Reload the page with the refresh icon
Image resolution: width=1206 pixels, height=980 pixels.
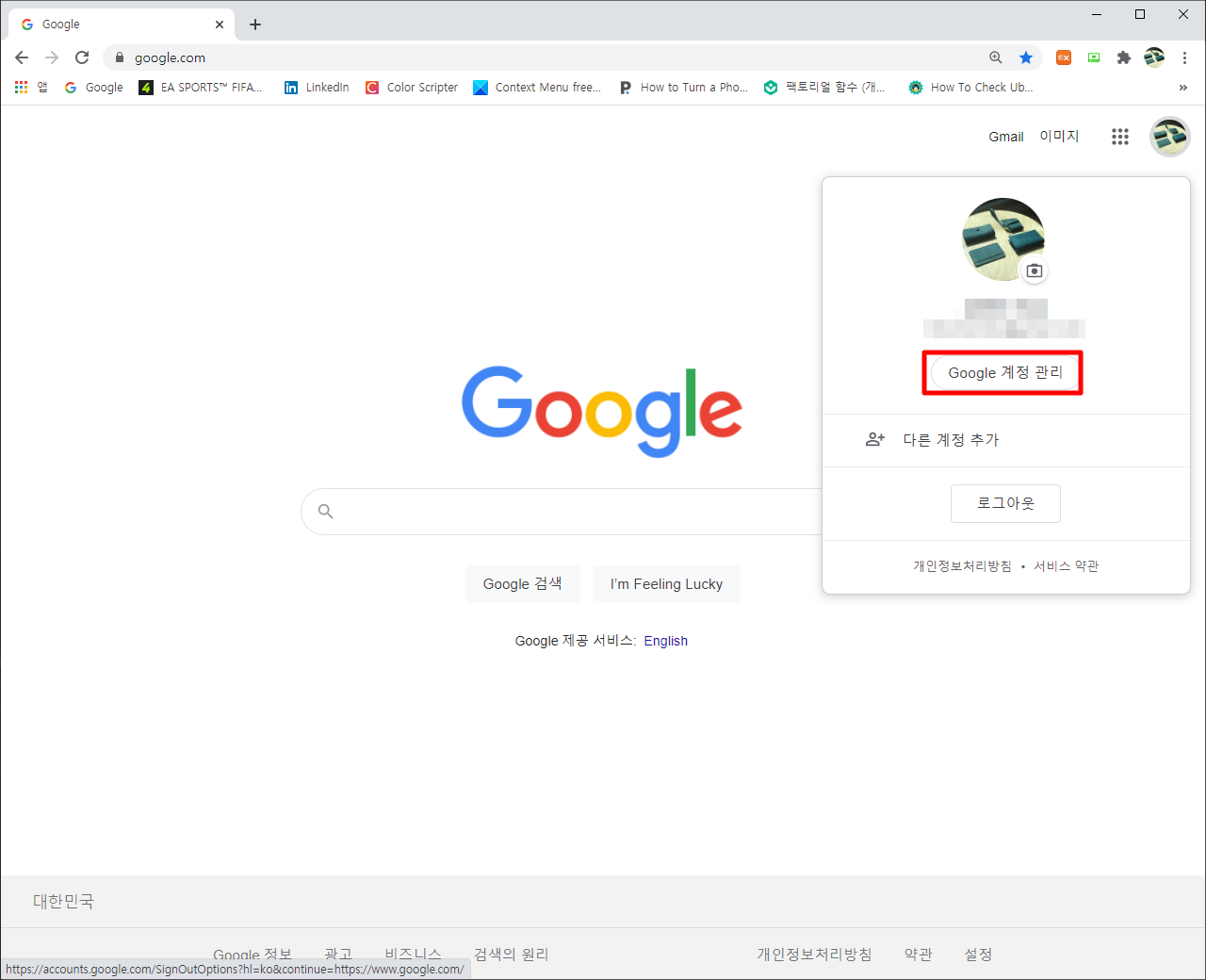[x=82, y=57]
